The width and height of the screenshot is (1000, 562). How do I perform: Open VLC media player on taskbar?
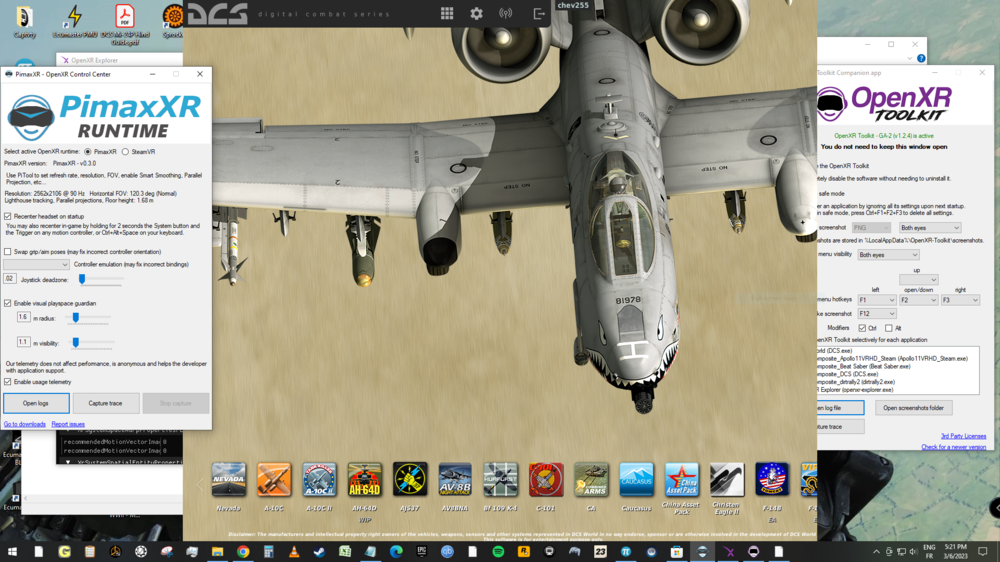pos(294,552)
